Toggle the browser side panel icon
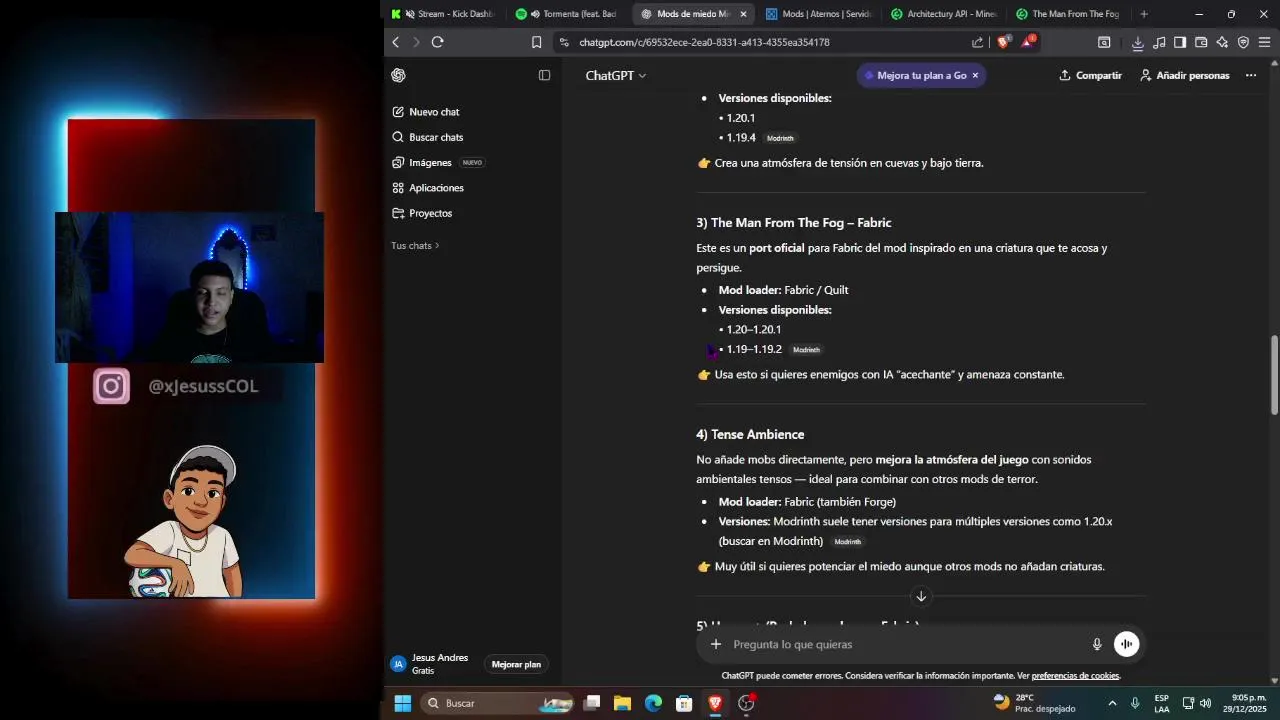The image size is (1280, 720). coord(1180,42)
